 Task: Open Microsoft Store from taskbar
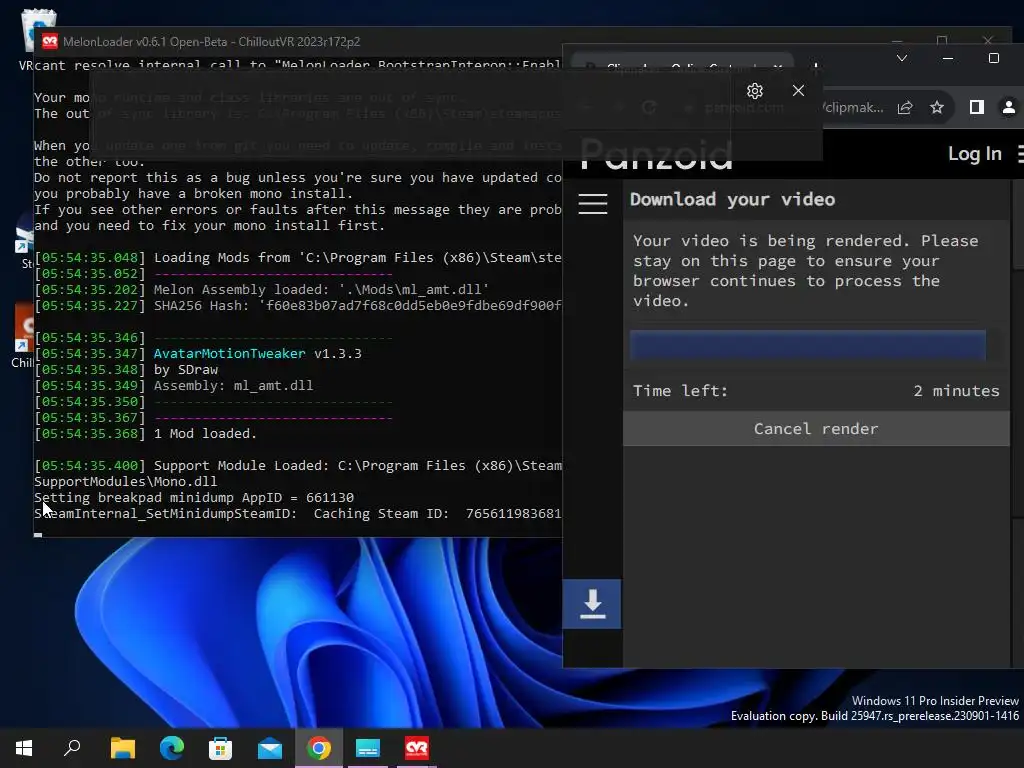(220, 748)
